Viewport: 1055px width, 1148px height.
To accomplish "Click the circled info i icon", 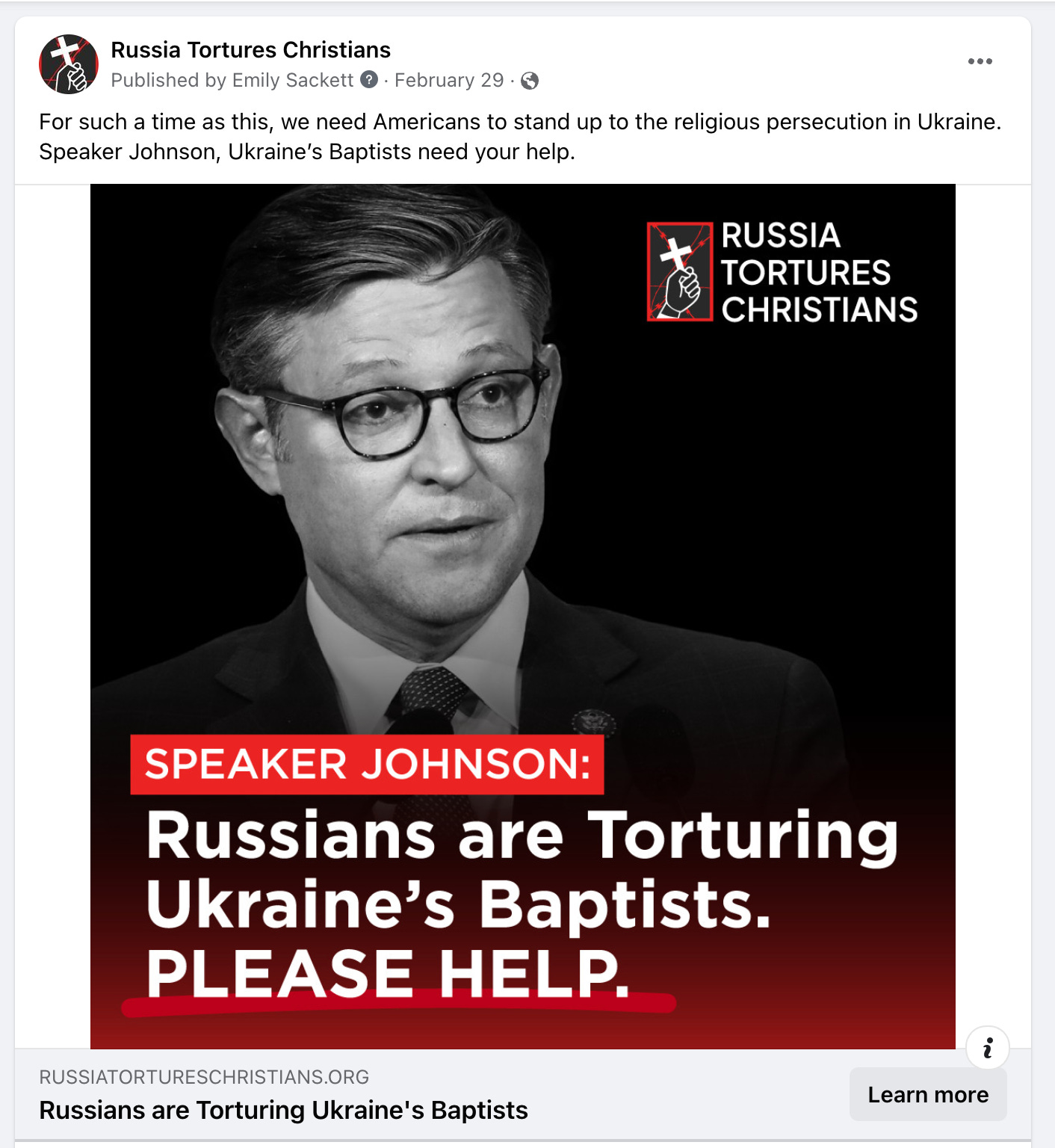I will click(x=988, y=1048).
